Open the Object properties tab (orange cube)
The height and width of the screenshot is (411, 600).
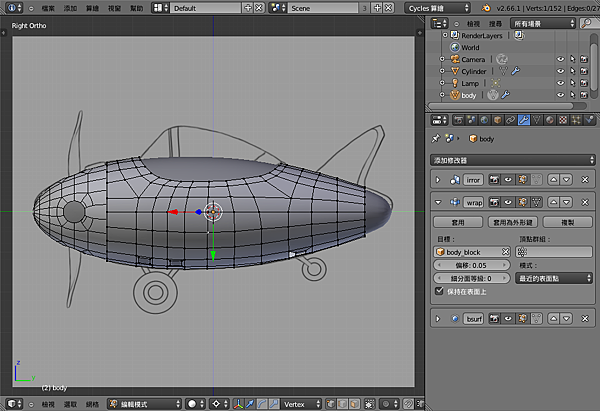click(497, 120)
